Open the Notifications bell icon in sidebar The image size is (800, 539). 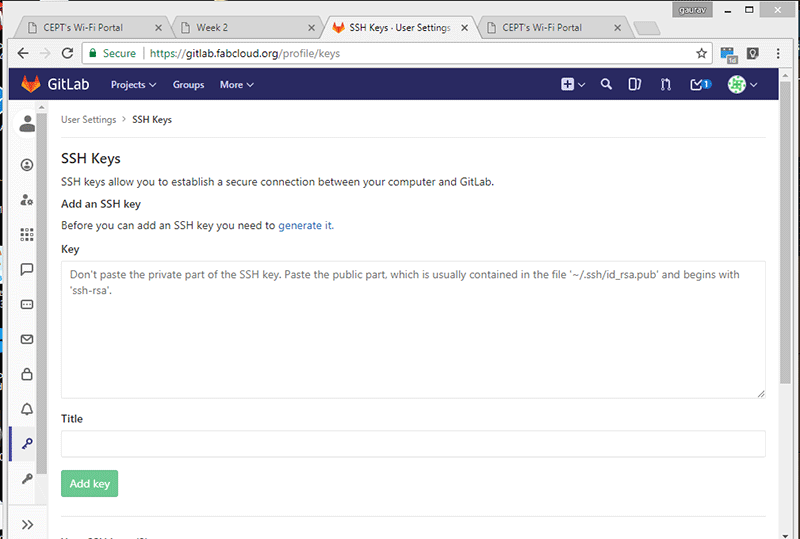click(27, 409)
